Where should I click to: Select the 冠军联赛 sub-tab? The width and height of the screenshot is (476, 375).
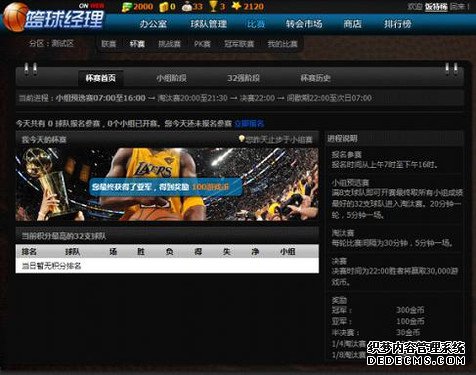coord(239,44)
